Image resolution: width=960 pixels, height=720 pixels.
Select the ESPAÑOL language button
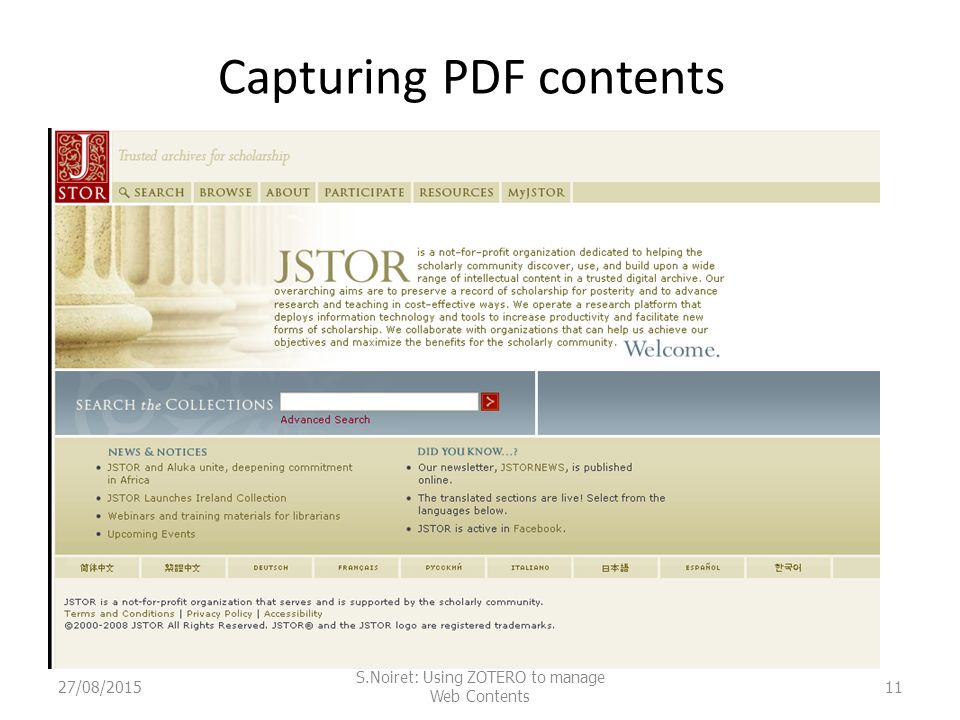tap(702, 568)
